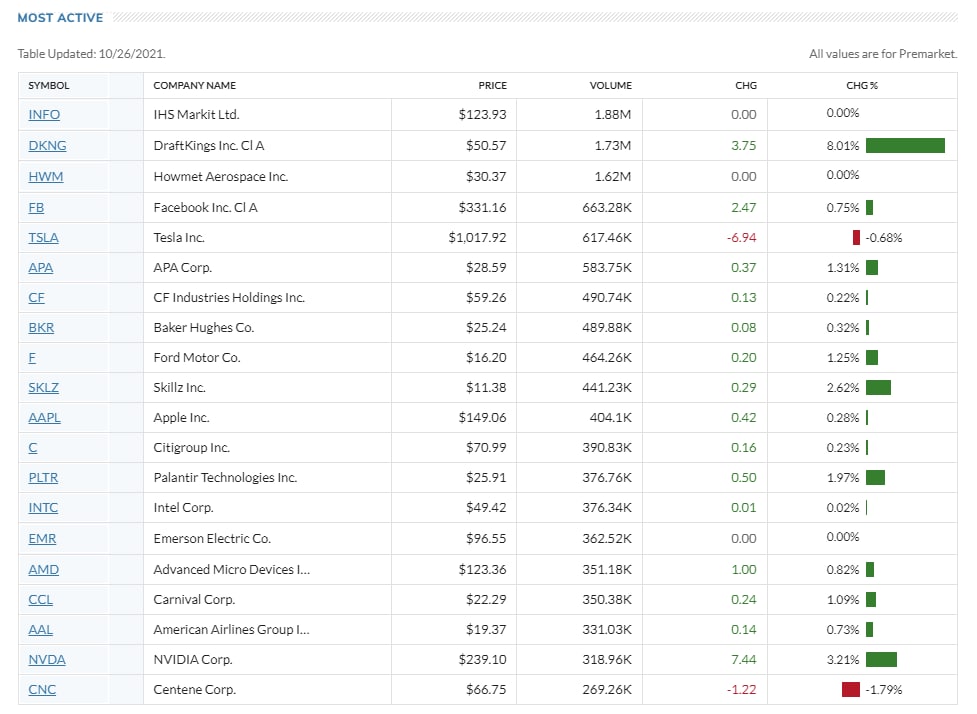Click the 0.02% change for Intel
The height and width of the screenshot is (714, 977).
(842, 507)
